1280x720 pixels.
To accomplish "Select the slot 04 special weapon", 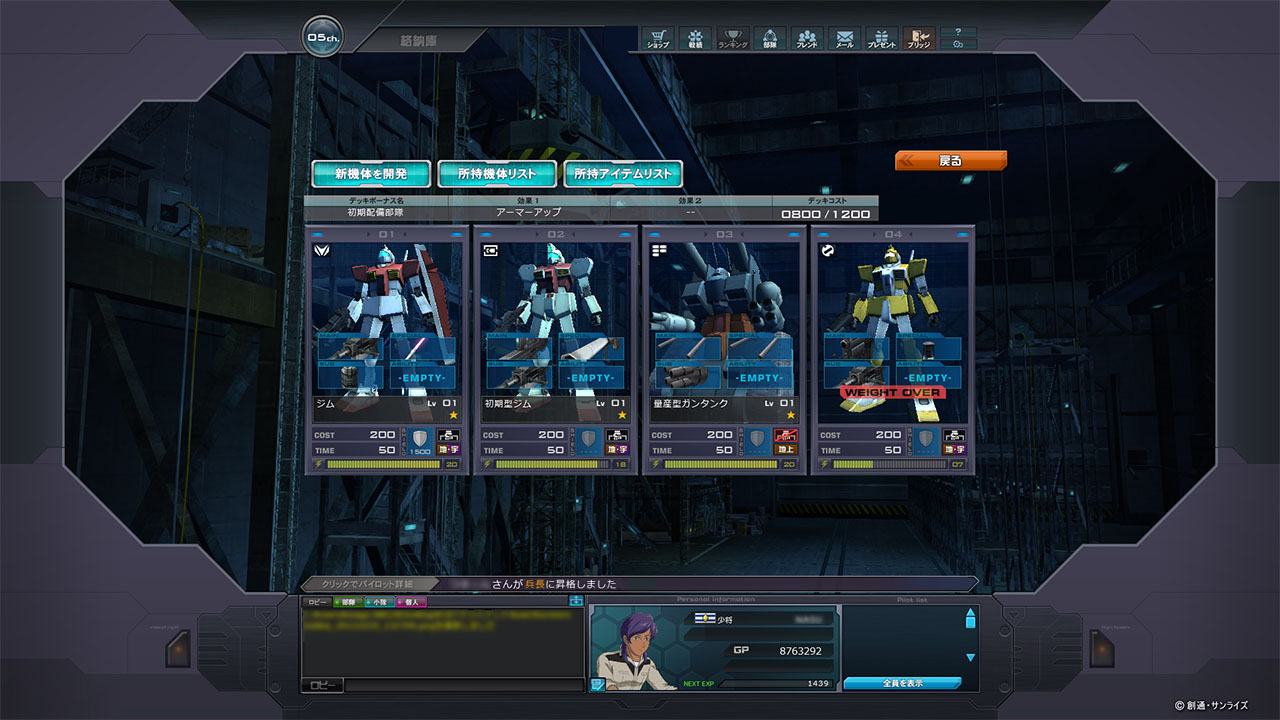I will (928, 348).
